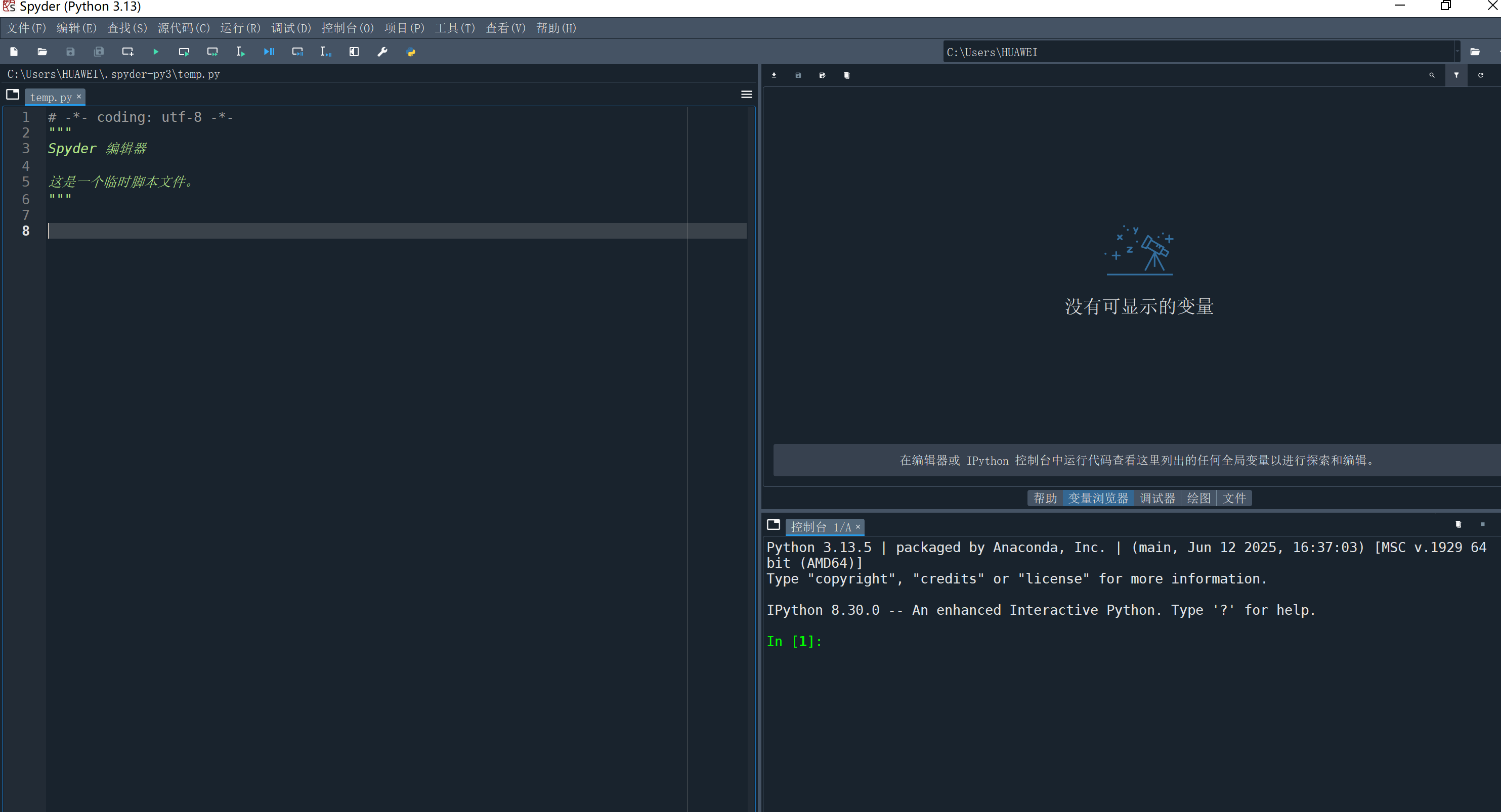Image resolution: width=1501 pixels, height=812 pixels.
Task: Click the Refresh variables icon
Action: 1480,75
